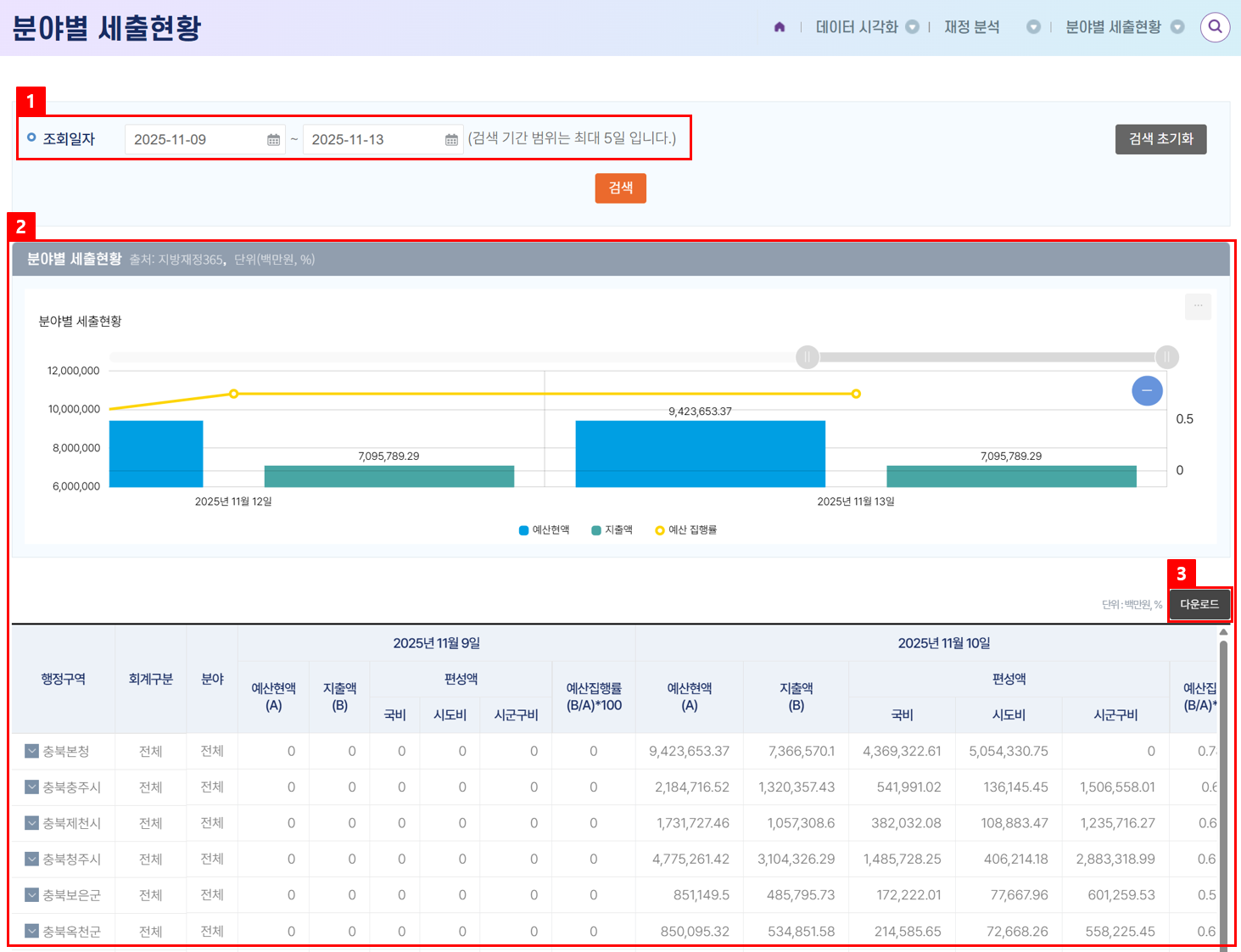The image size is (1241, 952).
Task: Open the search magnifier icon
Action: point(1215,27)
